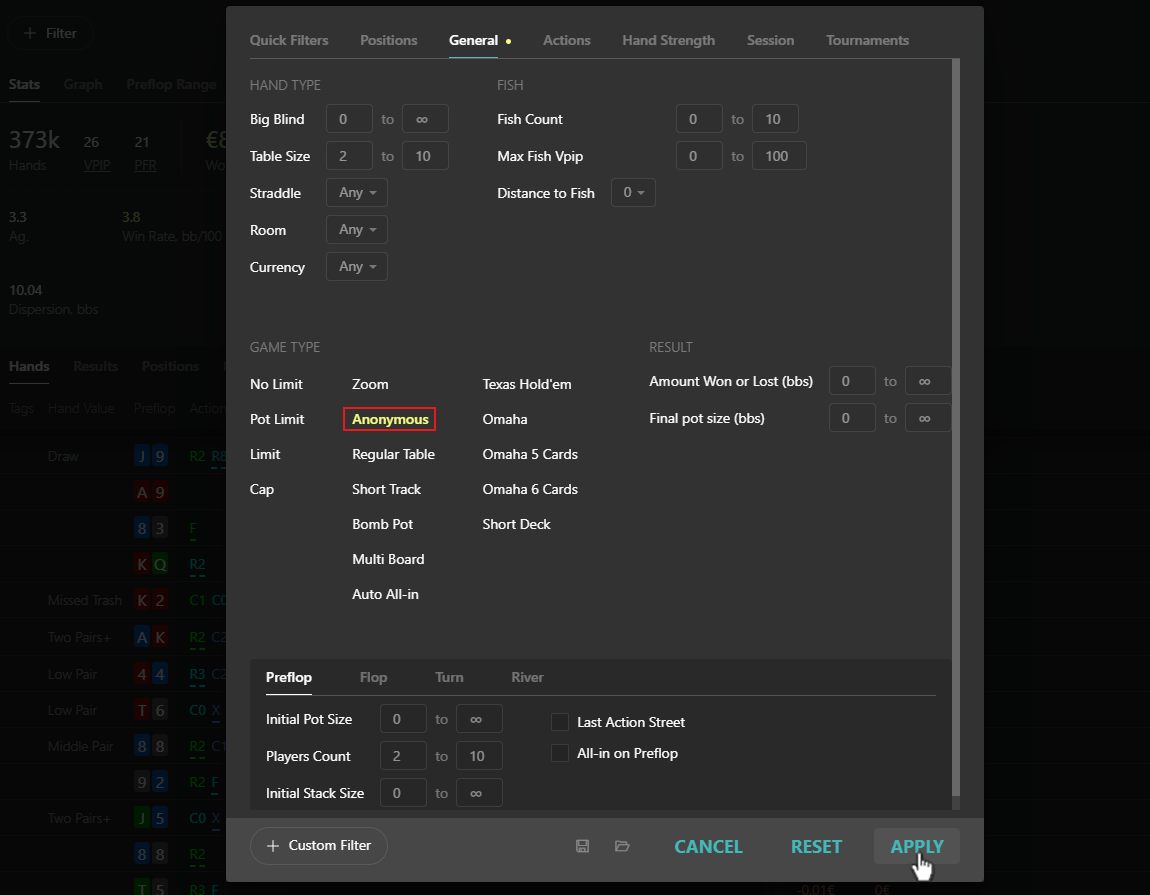
Task: Click the Big Blind minimum field
Action: click(349, 119)
